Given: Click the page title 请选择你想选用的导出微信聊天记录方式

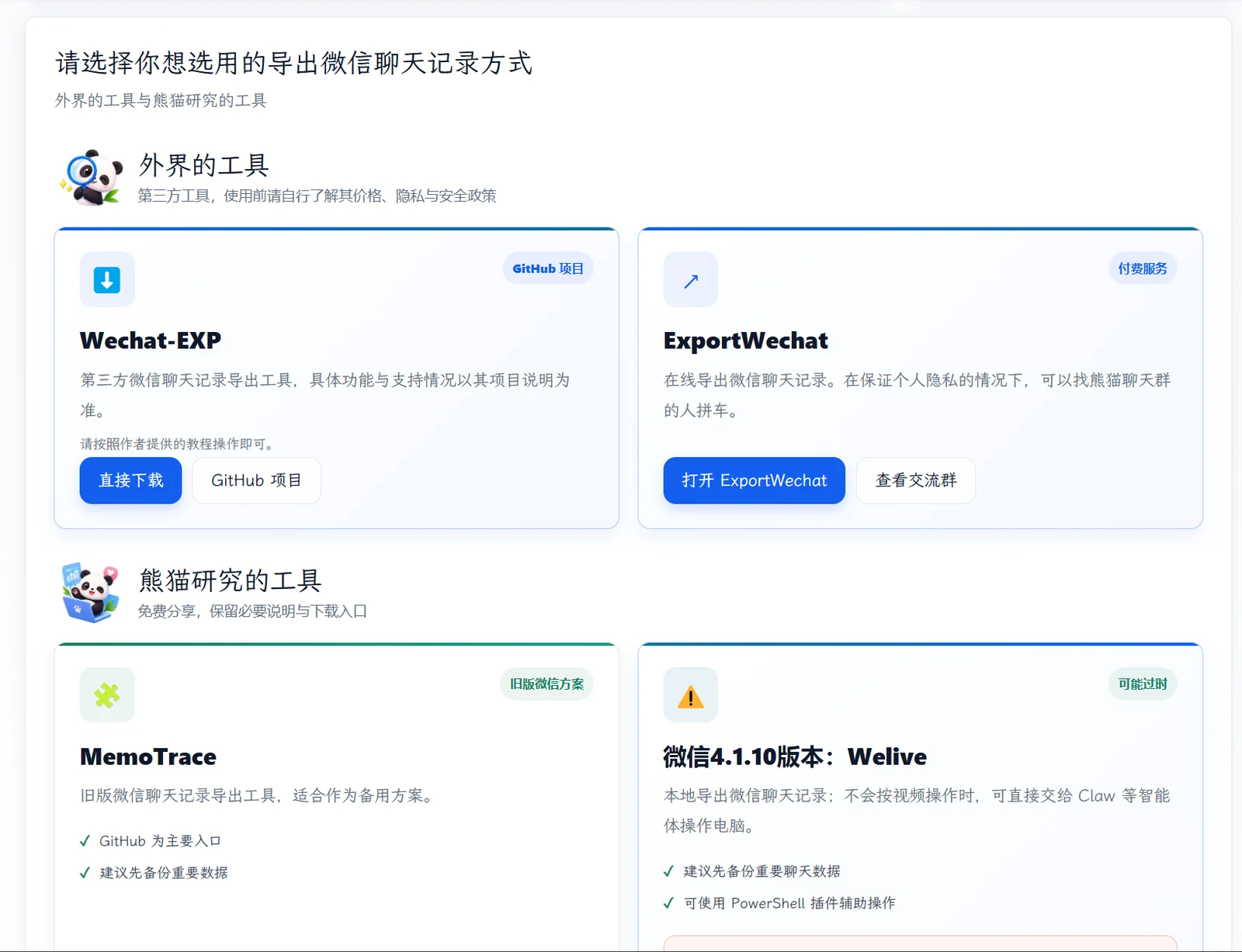Looking at the screenshot, I should coord(293,63).
